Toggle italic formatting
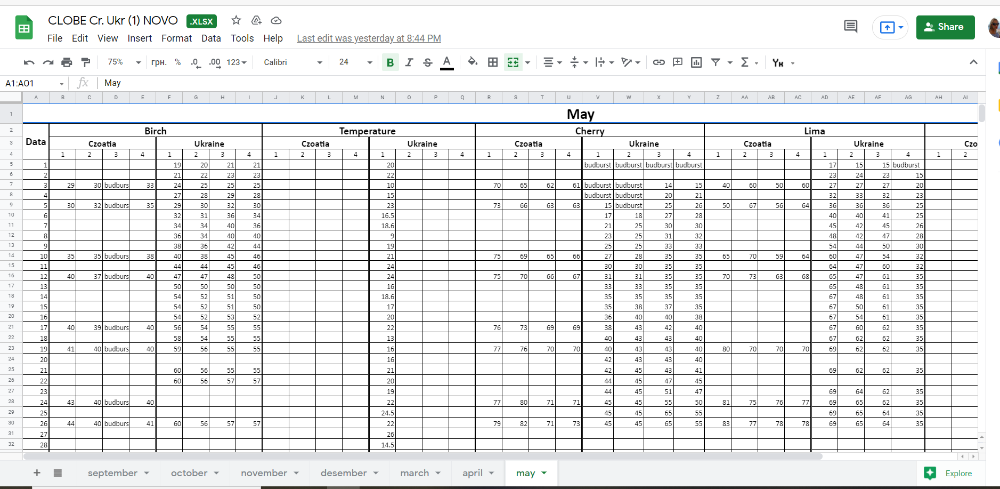The width and height of the screenshot is (1000, 489). [410, 62]
